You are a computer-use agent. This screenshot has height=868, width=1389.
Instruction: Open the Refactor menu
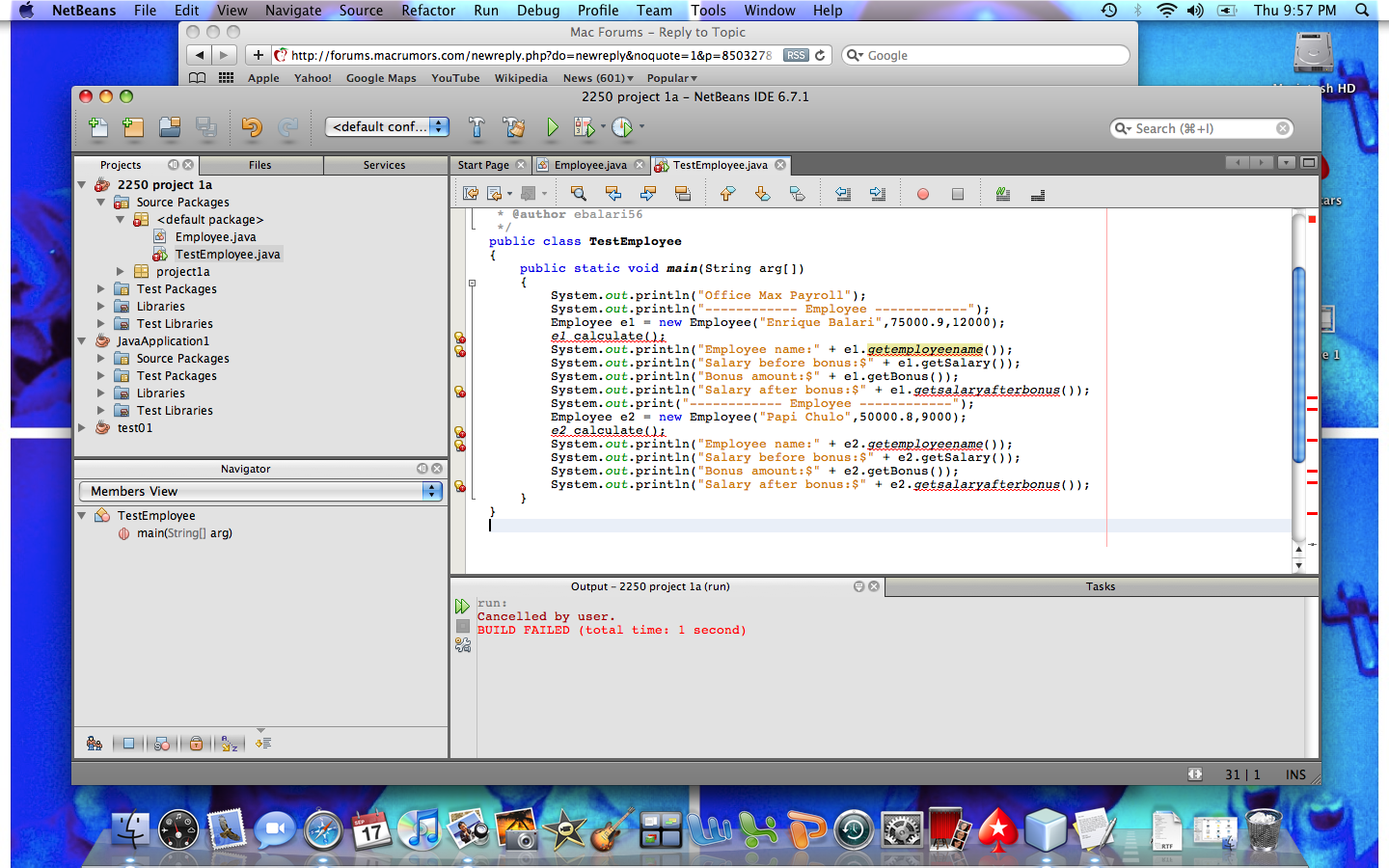click(x=428, y=11)
